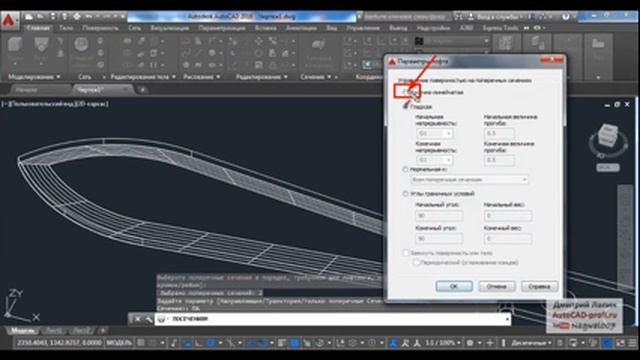This screenshot has height=360, width=640.
Task: Switch to the Тело ribbon tab
Action: coord(66,28)
